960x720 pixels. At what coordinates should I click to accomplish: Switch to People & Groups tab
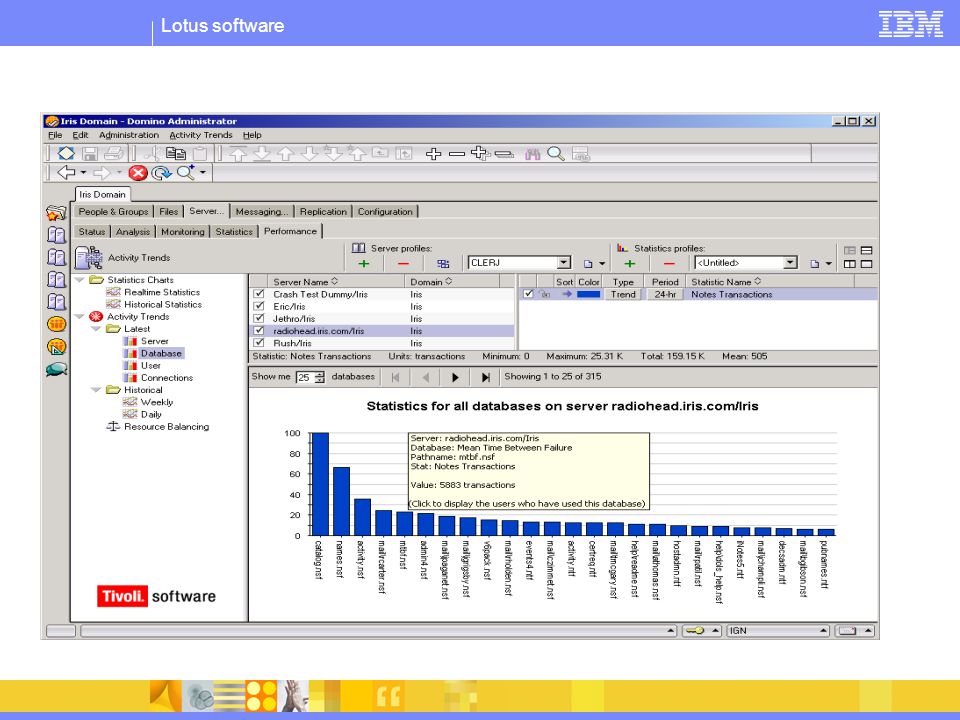(113, 212)
